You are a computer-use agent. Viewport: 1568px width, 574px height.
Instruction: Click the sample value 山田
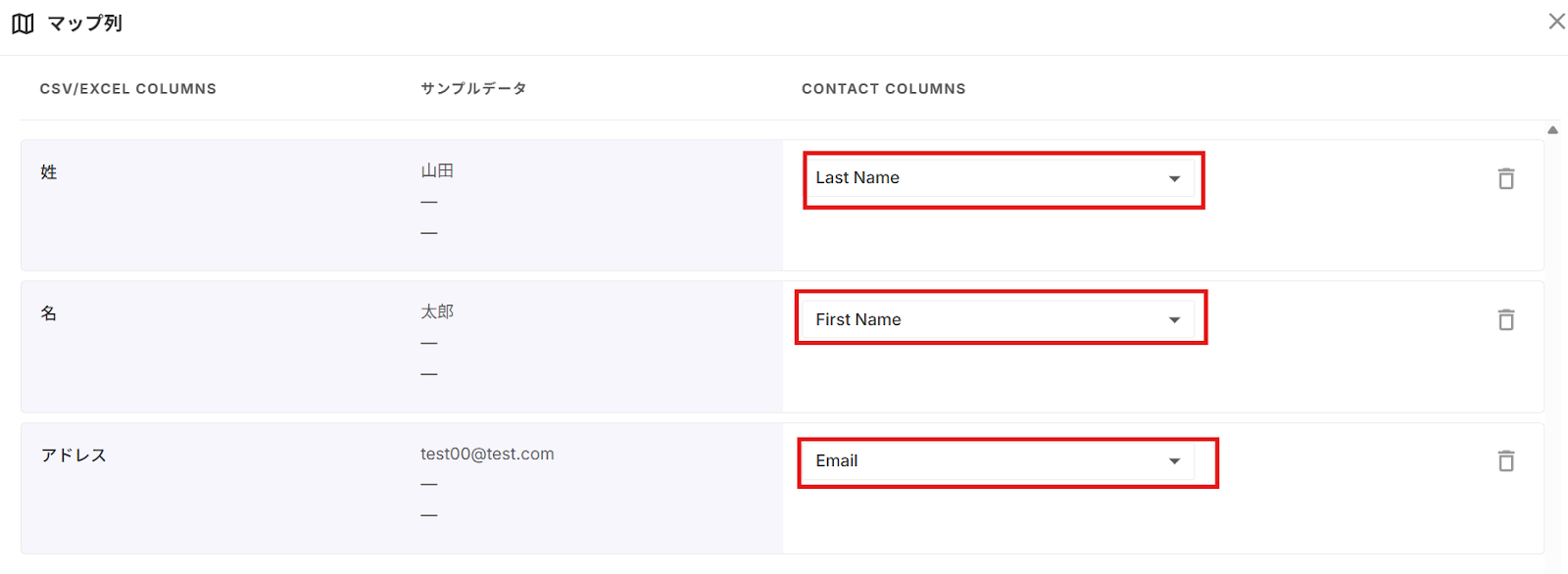pyautogui.click(x=437, y=170)
